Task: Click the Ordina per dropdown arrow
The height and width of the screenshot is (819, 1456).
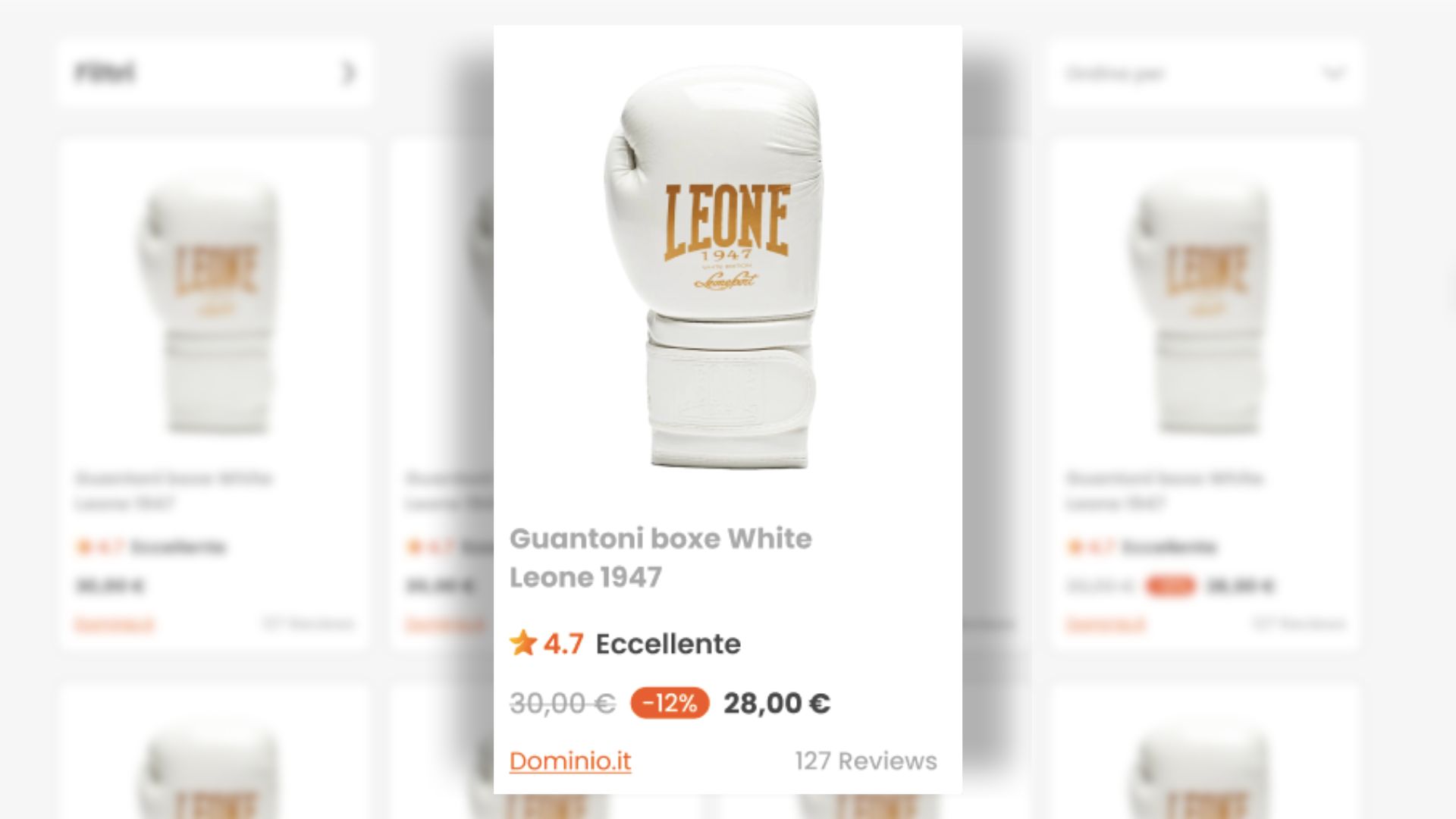Action: coord(1333,74)
